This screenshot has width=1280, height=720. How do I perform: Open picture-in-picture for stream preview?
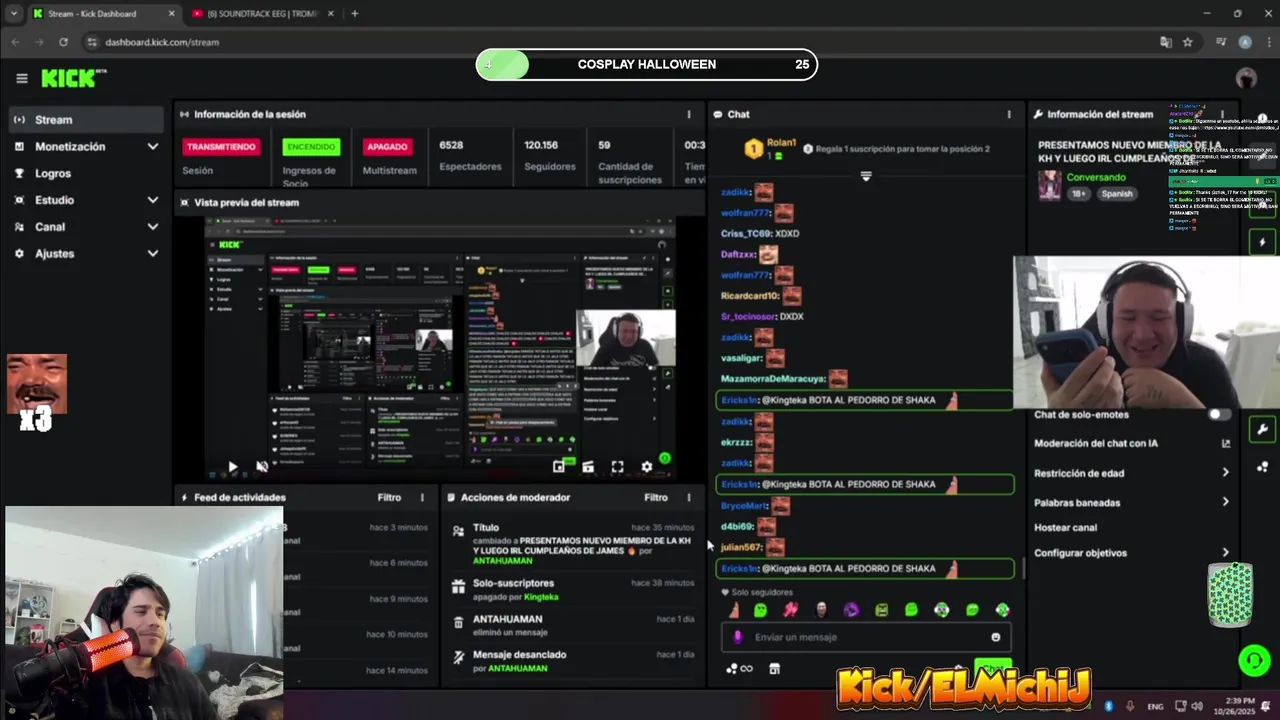pyautogui.click(x=559, y=466)
